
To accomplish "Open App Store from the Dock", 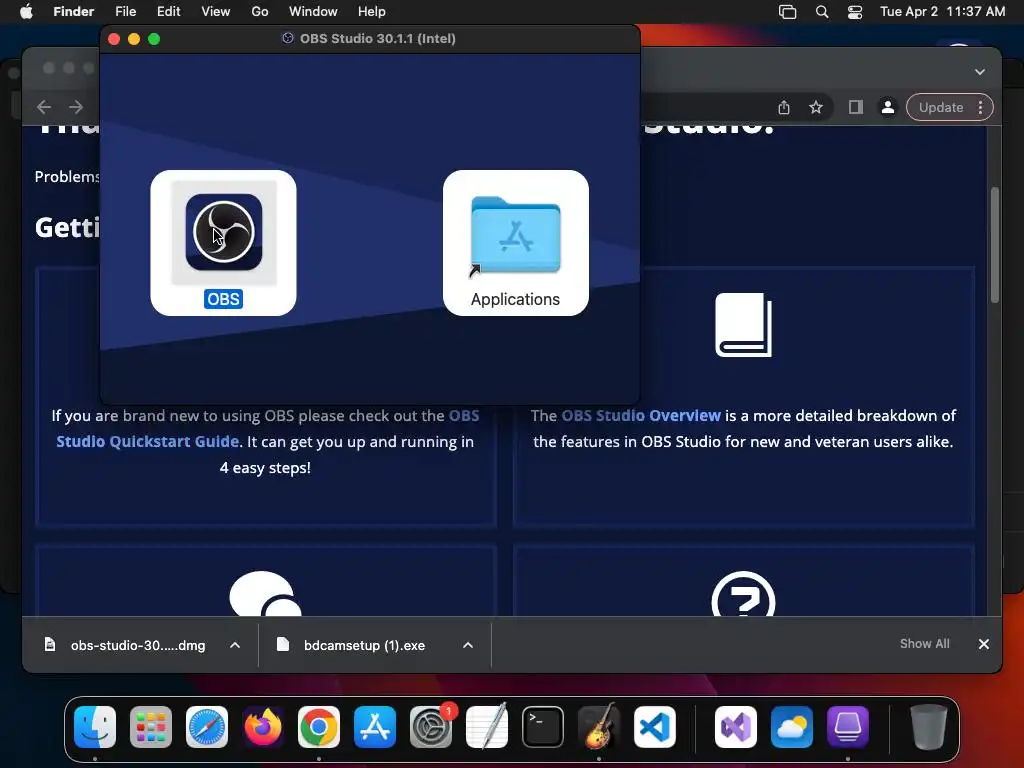I will coord(375,727).
